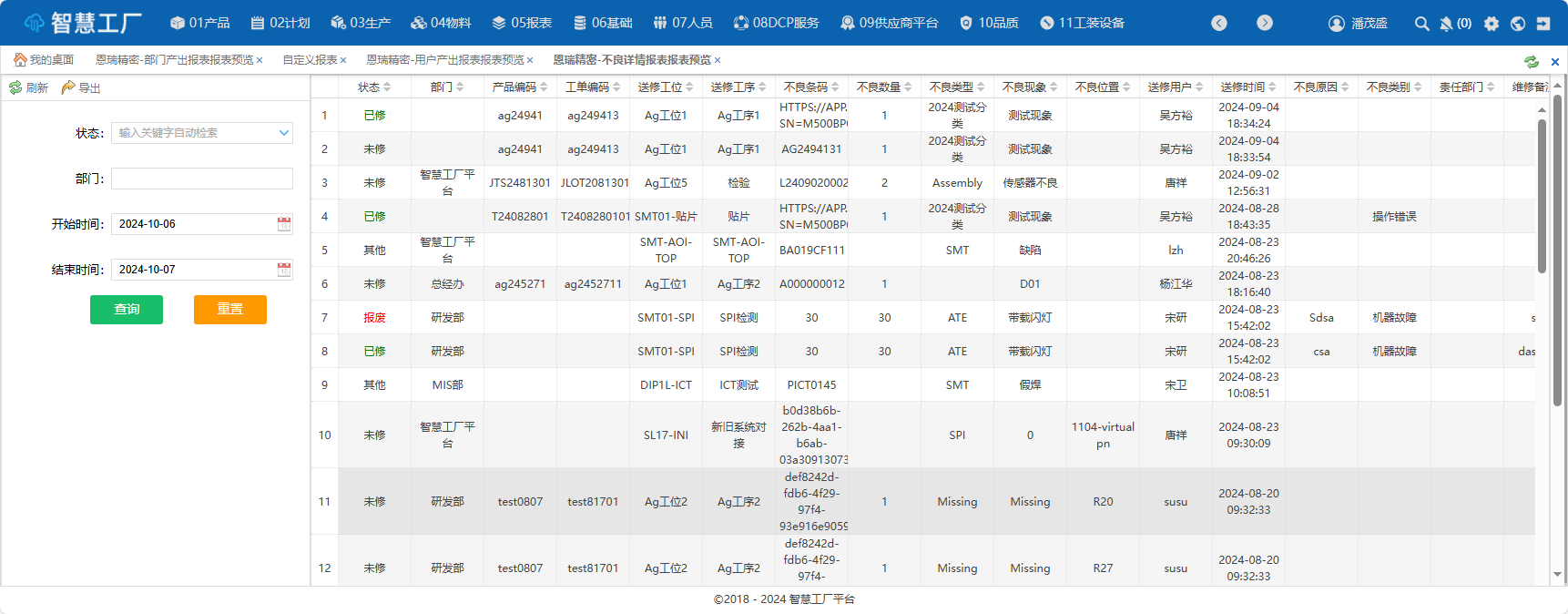1568x614 pixels.
Task: Click the green 查询 button
Action: point(127,310)
